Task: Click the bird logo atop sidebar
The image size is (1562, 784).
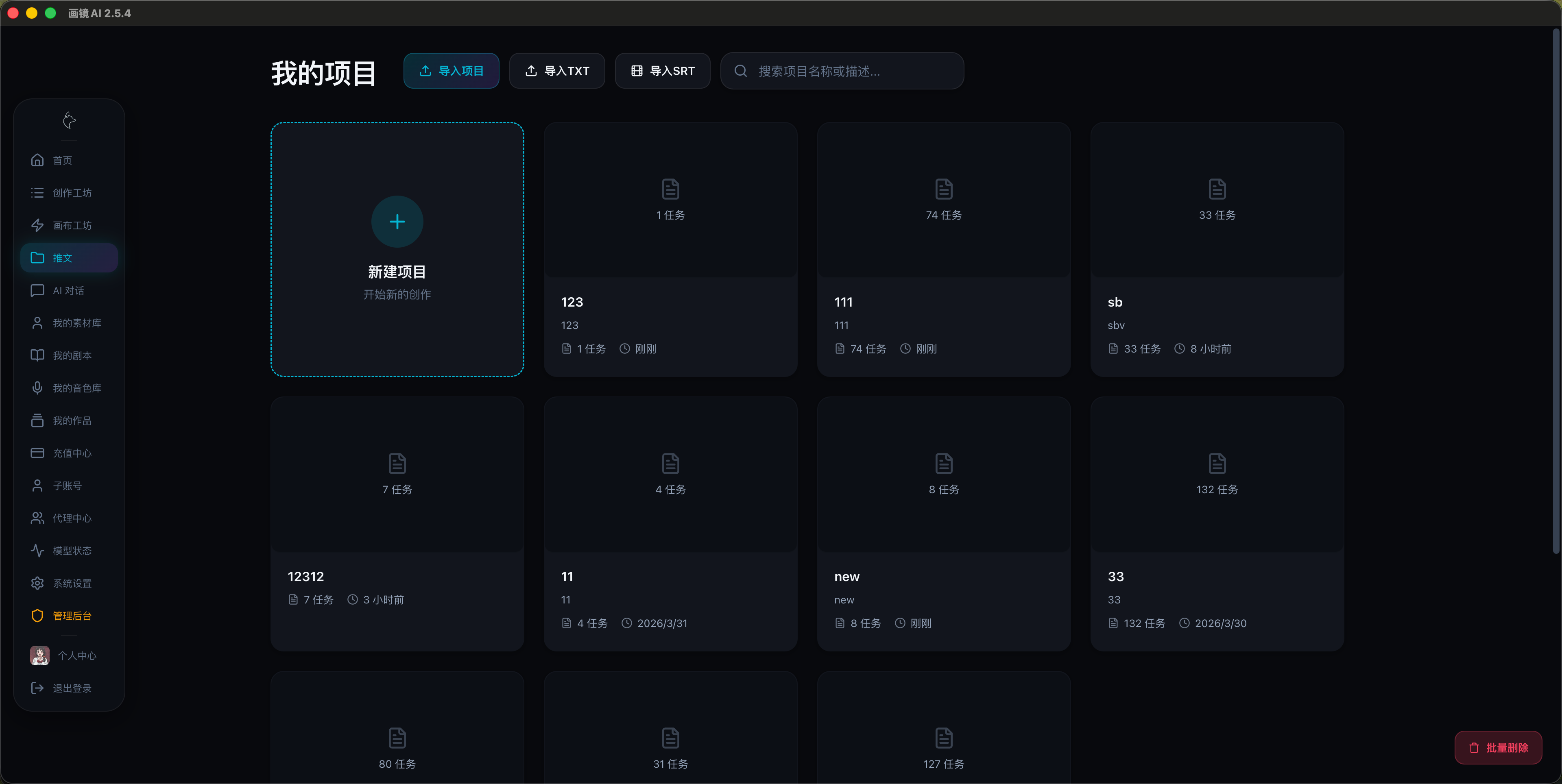Action: 69,120
